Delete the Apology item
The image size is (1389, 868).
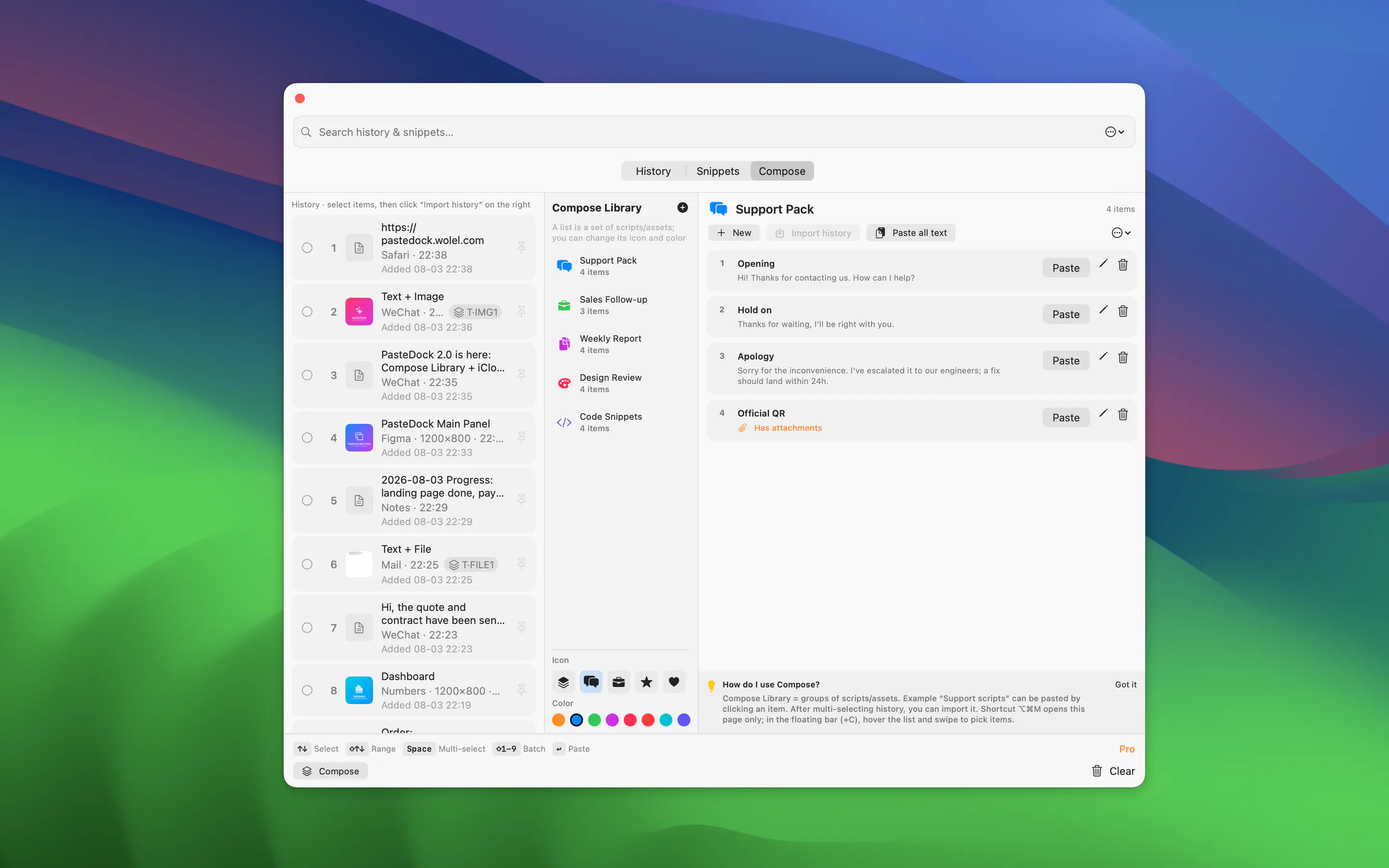[1123, 358]
